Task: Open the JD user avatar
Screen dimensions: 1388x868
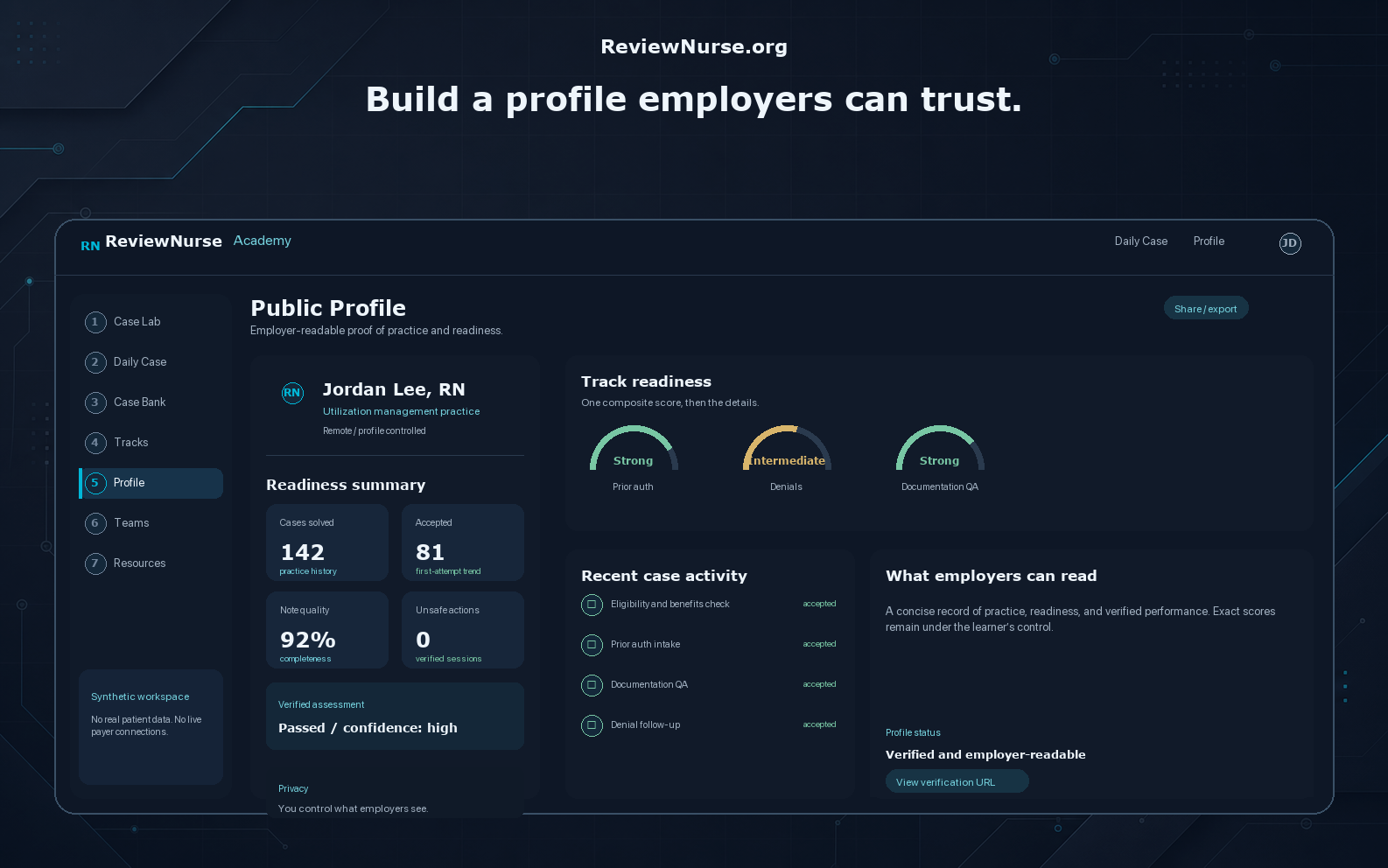Action: click(1290, 243)
